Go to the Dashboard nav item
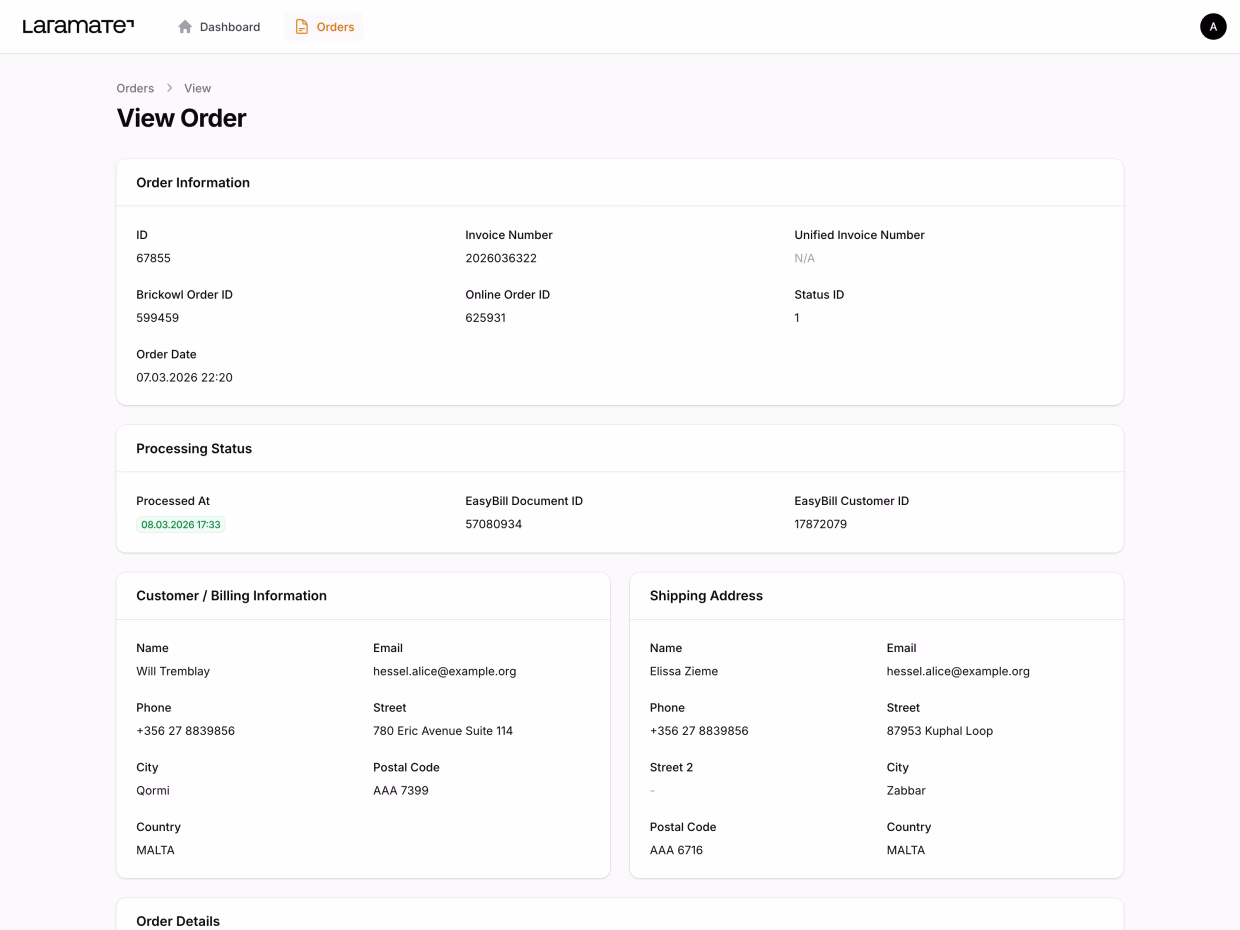The width and height of the screenshot is (1240, 930). [219, 27]
